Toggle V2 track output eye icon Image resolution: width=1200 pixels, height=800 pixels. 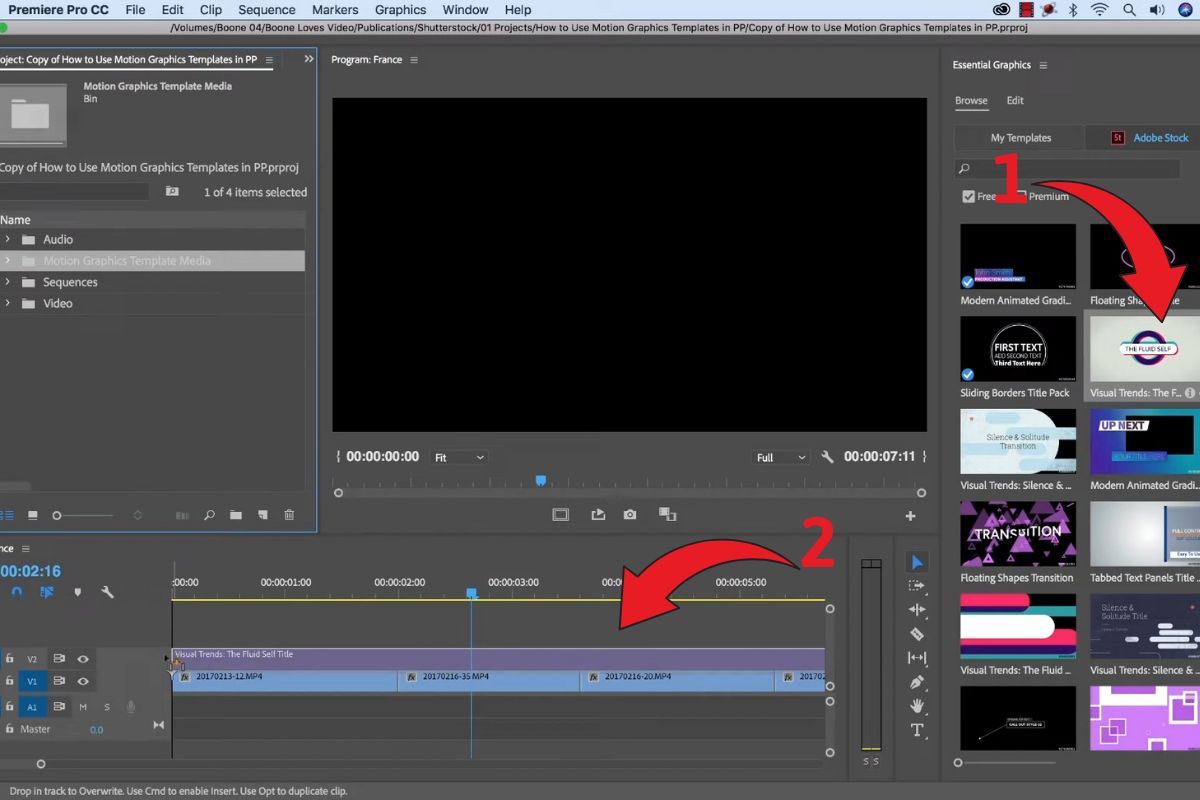pyautogui.click(x=83, y=659)
